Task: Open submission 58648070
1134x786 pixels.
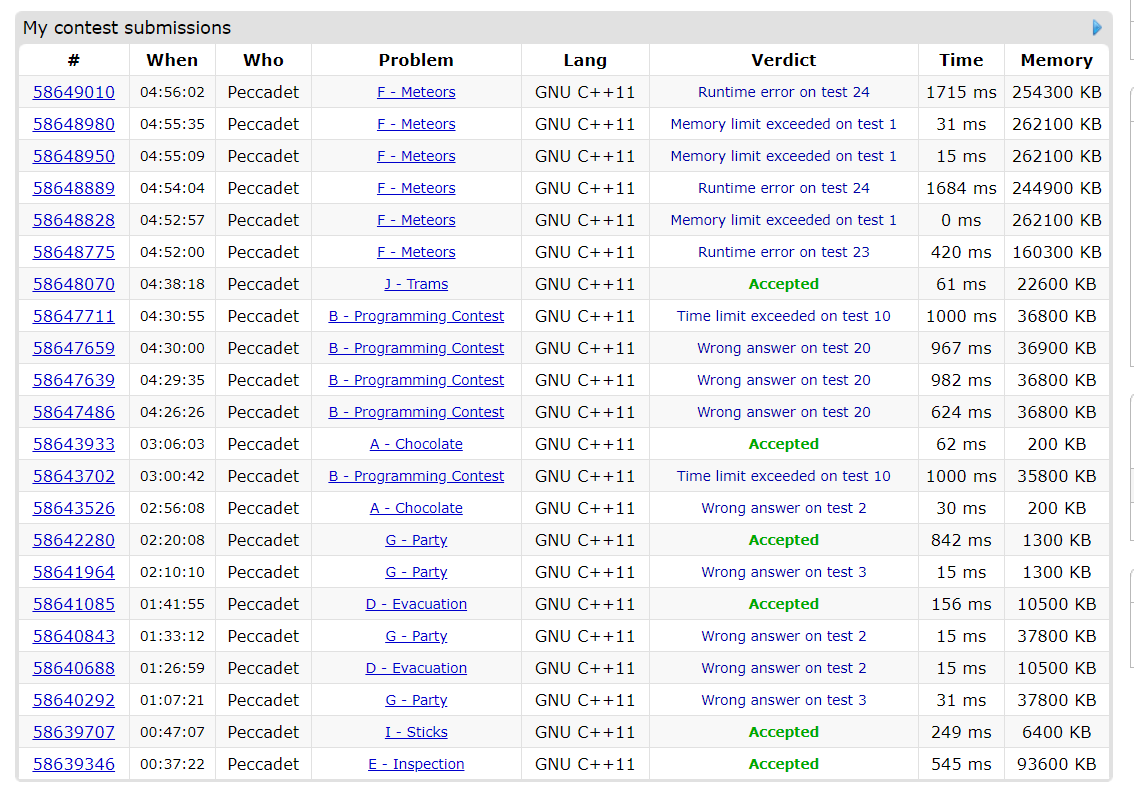Action: 73,284
